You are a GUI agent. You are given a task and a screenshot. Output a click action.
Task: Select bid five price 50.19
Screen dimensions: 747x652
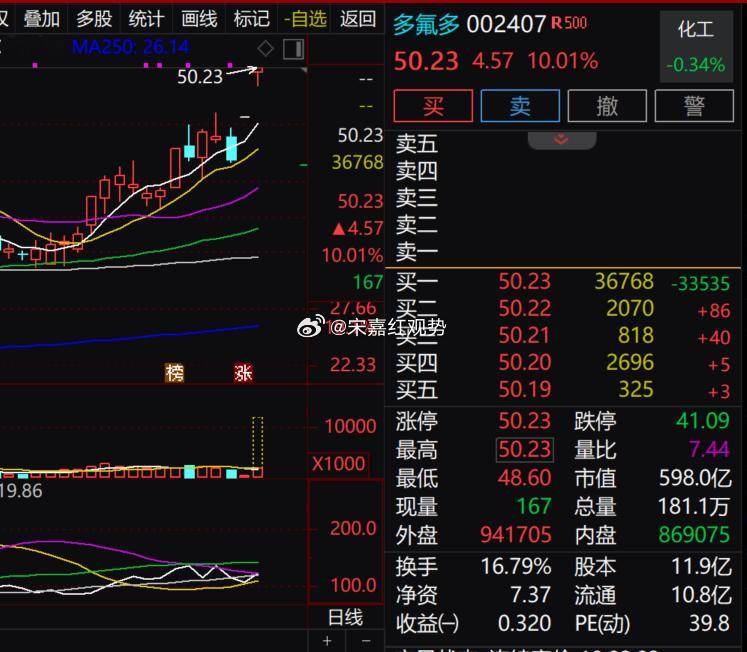[x=525, y=390]
